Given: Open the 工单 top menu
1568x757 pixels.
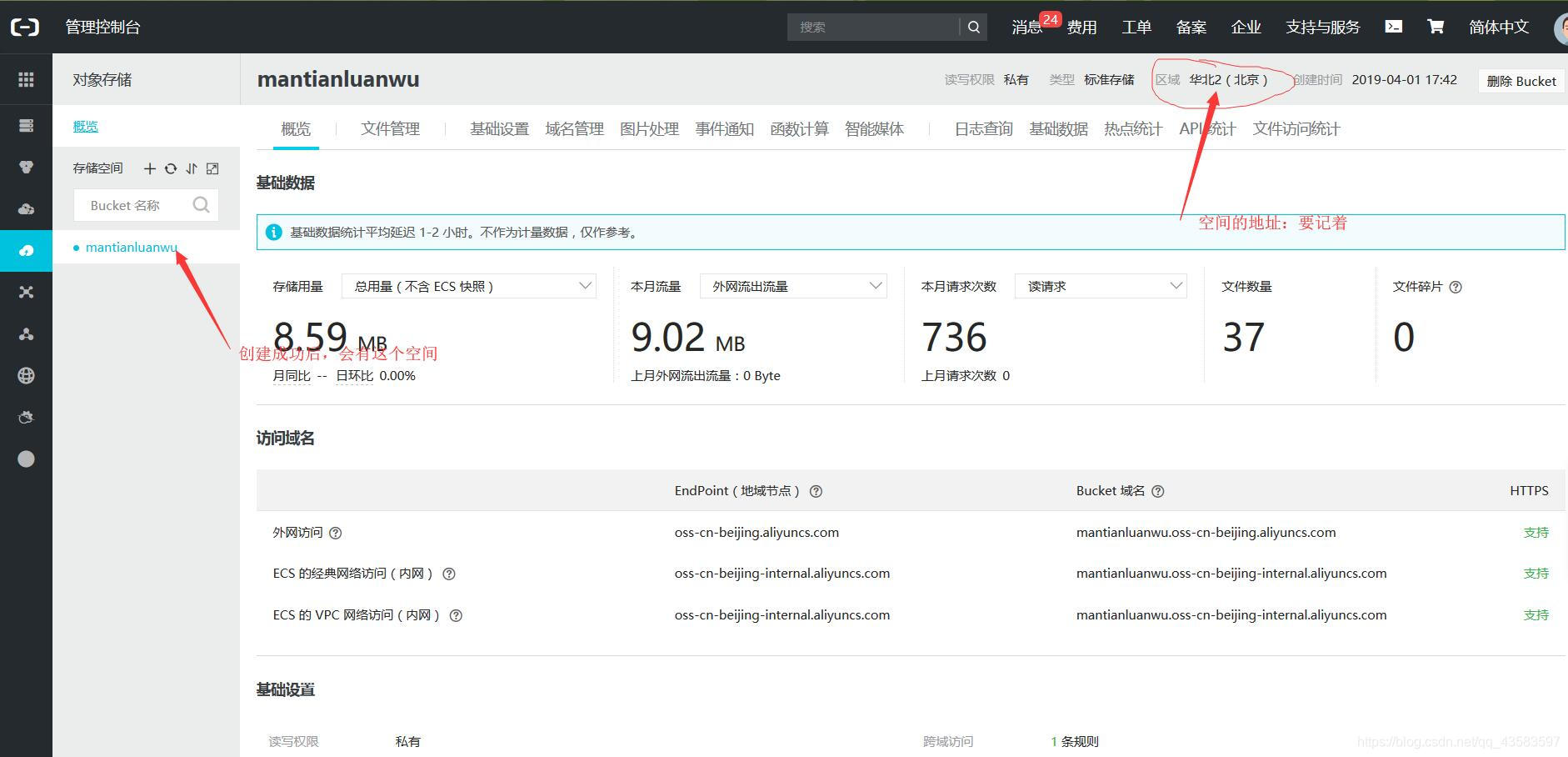Looking at the screenshot, I should [1136, 27].
